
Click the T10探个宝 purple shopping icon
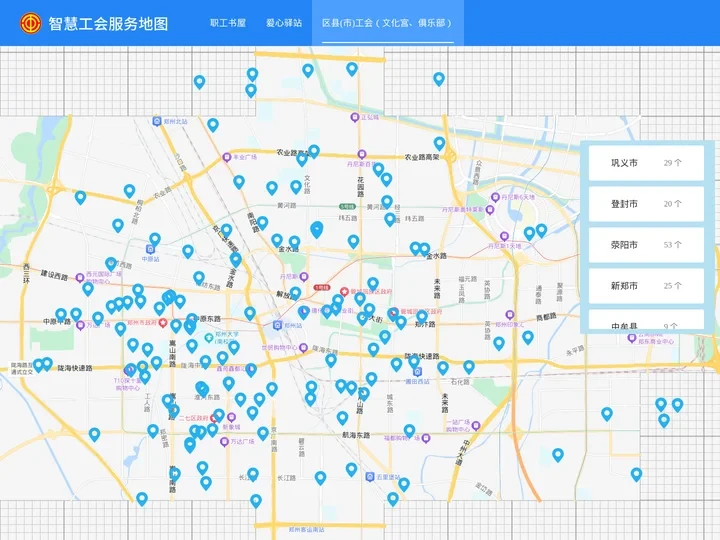click(x=129, y=370)
